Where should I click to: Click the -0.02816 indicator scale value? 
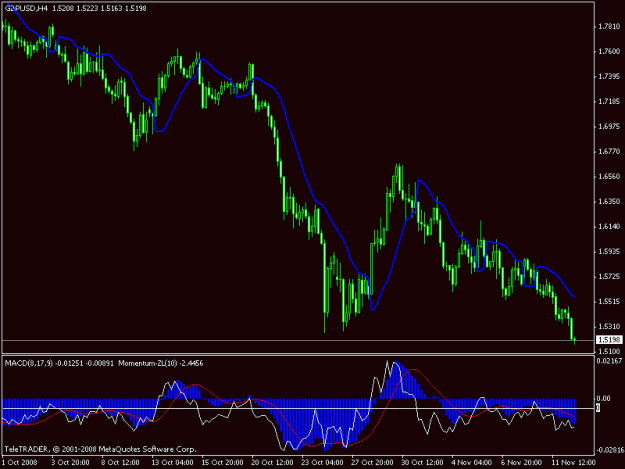[610, 450]
